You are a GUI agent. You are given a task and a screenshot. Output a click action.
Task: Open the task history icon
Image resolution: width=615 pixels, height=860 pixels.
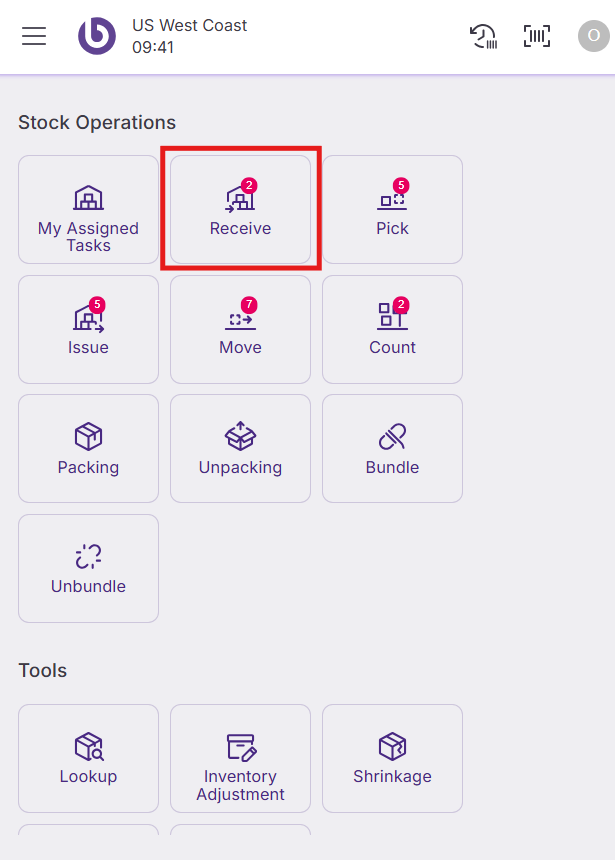point(484,36)
